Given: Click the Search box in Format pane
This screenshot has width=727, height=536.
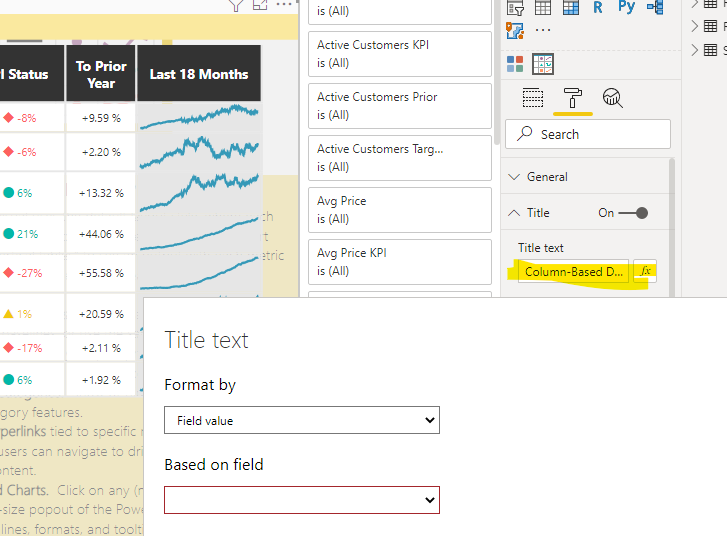Looking at the screenshot, I should point(587,134).
